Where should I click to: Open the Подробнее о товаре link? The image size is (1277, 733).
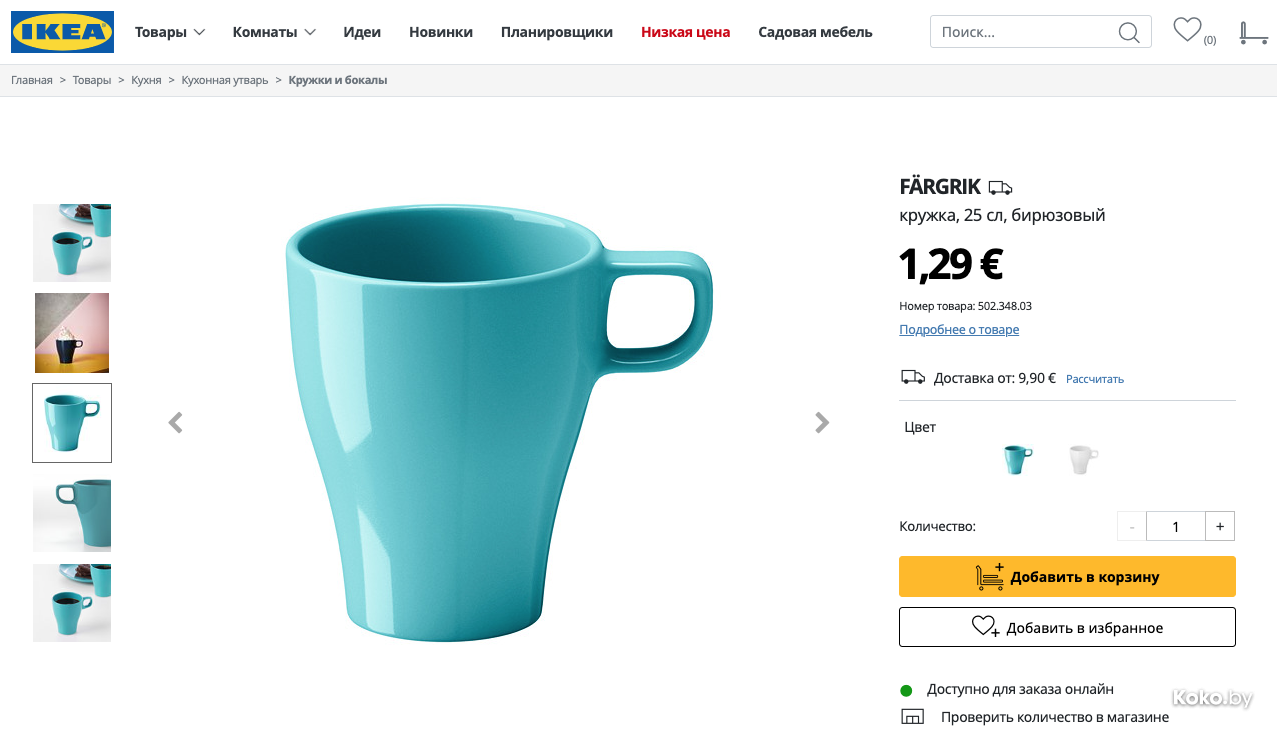pos(959,330)
